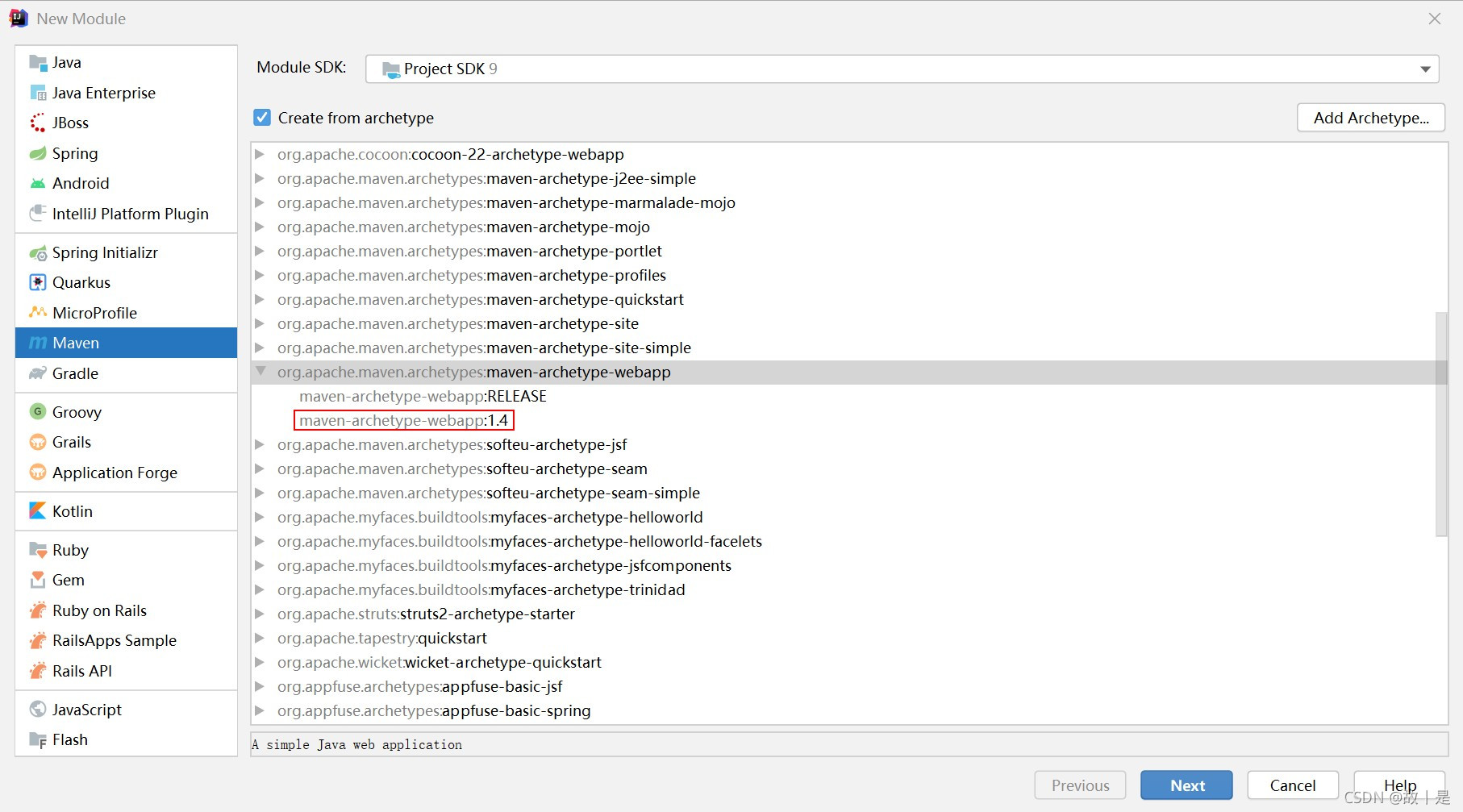Open the Module SDK dropdown arrow

pos(1425,69)
